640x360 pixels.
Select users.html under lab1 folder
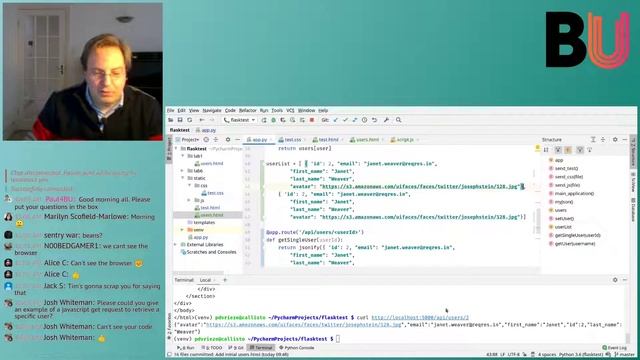209,163
